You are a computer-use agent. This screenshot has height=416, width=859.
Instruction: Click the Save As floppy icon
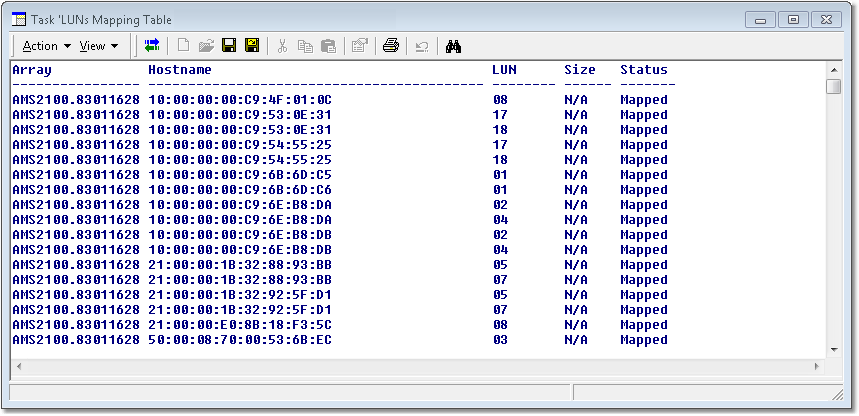point(252,45)
